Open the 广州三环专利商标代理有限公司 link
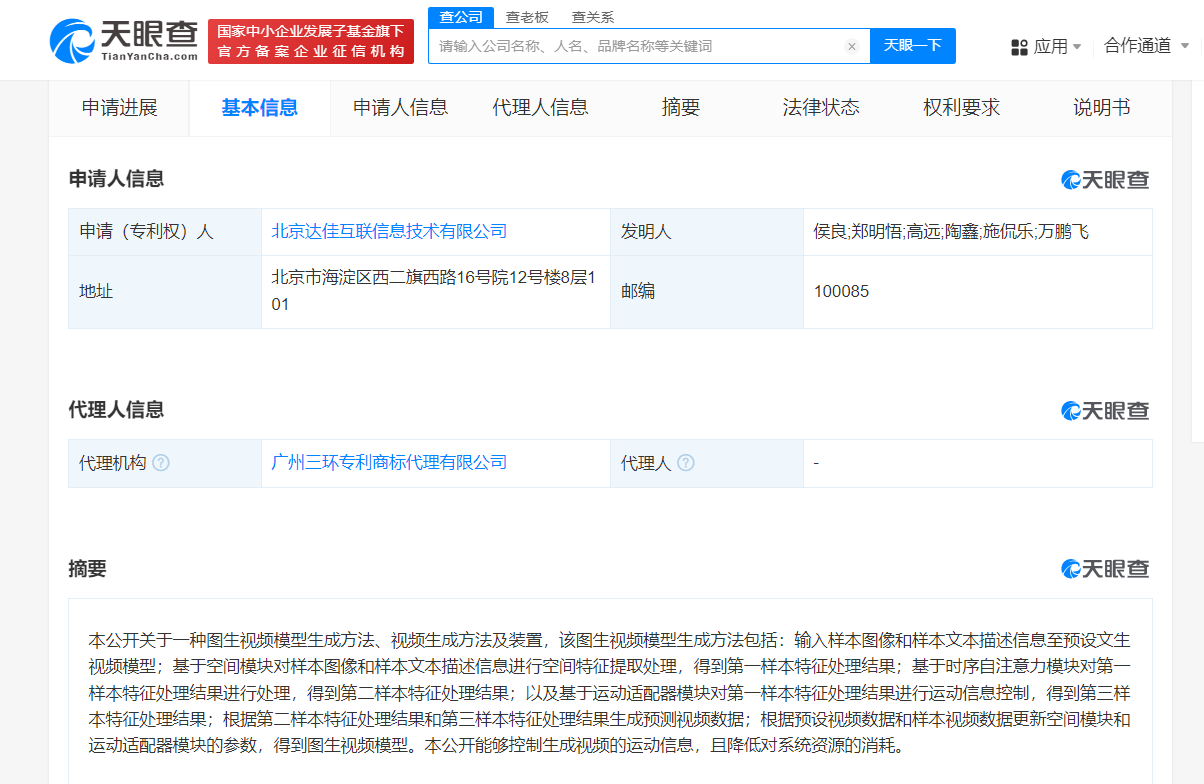This screenshot has height=784, width=1204. coord(389,463)
